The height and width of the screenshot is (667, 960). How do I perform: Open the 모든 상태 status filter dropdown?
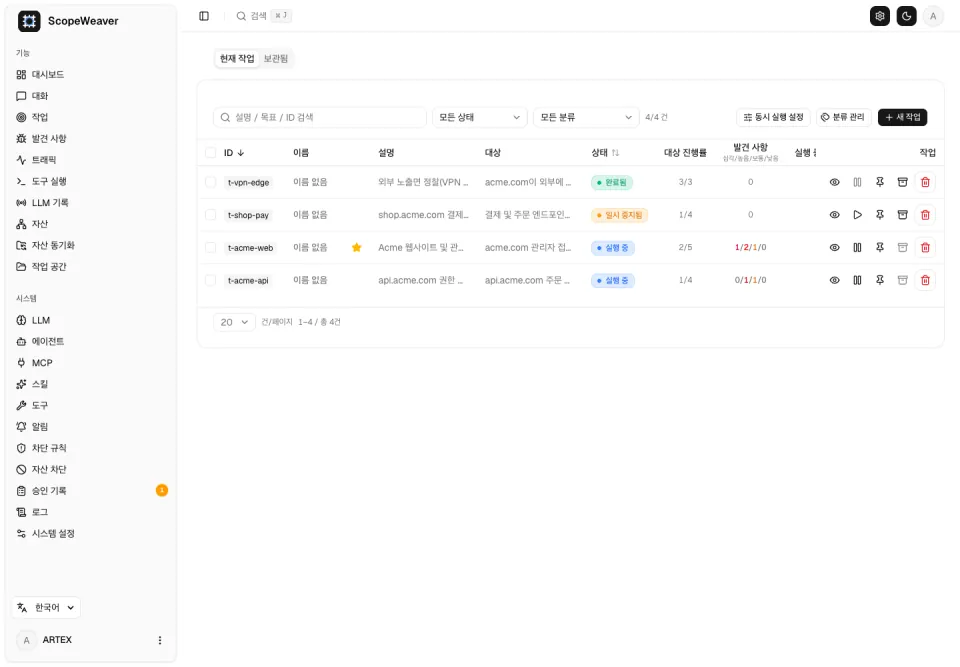click(x=479, y=117)
